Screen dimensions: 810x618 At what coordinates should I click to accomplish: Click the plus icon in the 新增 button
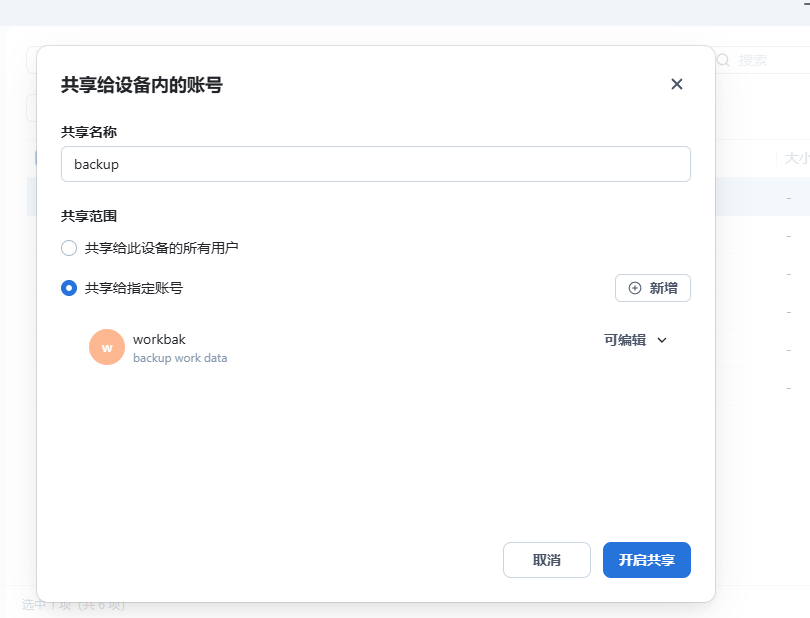coord(635,288)
